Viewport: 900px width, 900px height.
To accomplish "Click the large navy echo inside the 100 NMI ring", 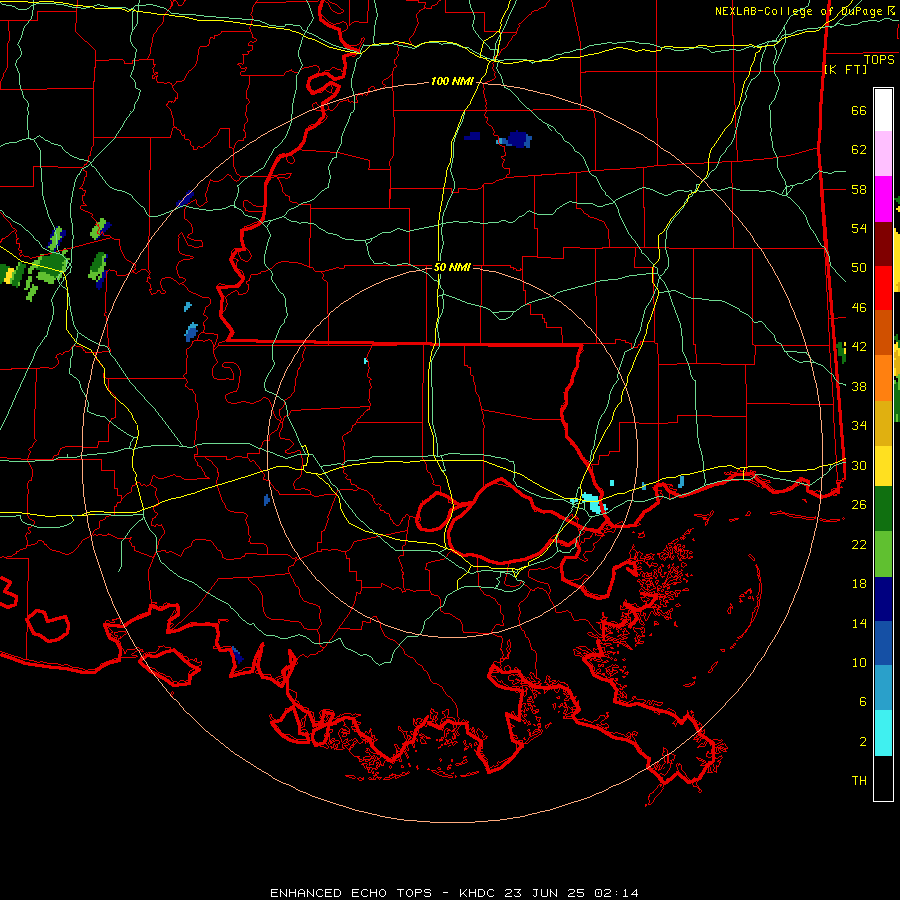I will (516, 139).
